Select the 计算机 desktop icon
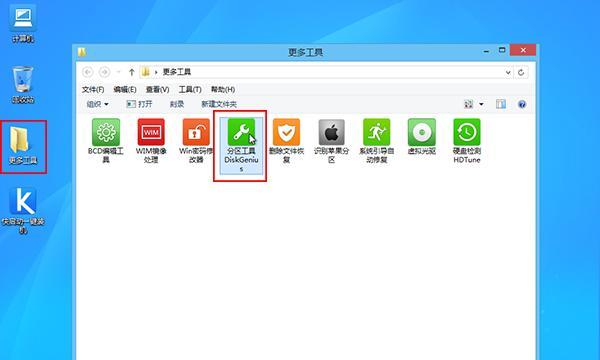Image resolution: width=600 pixels, height=360 pixels. pyautogui.click(x=23, y=25)
